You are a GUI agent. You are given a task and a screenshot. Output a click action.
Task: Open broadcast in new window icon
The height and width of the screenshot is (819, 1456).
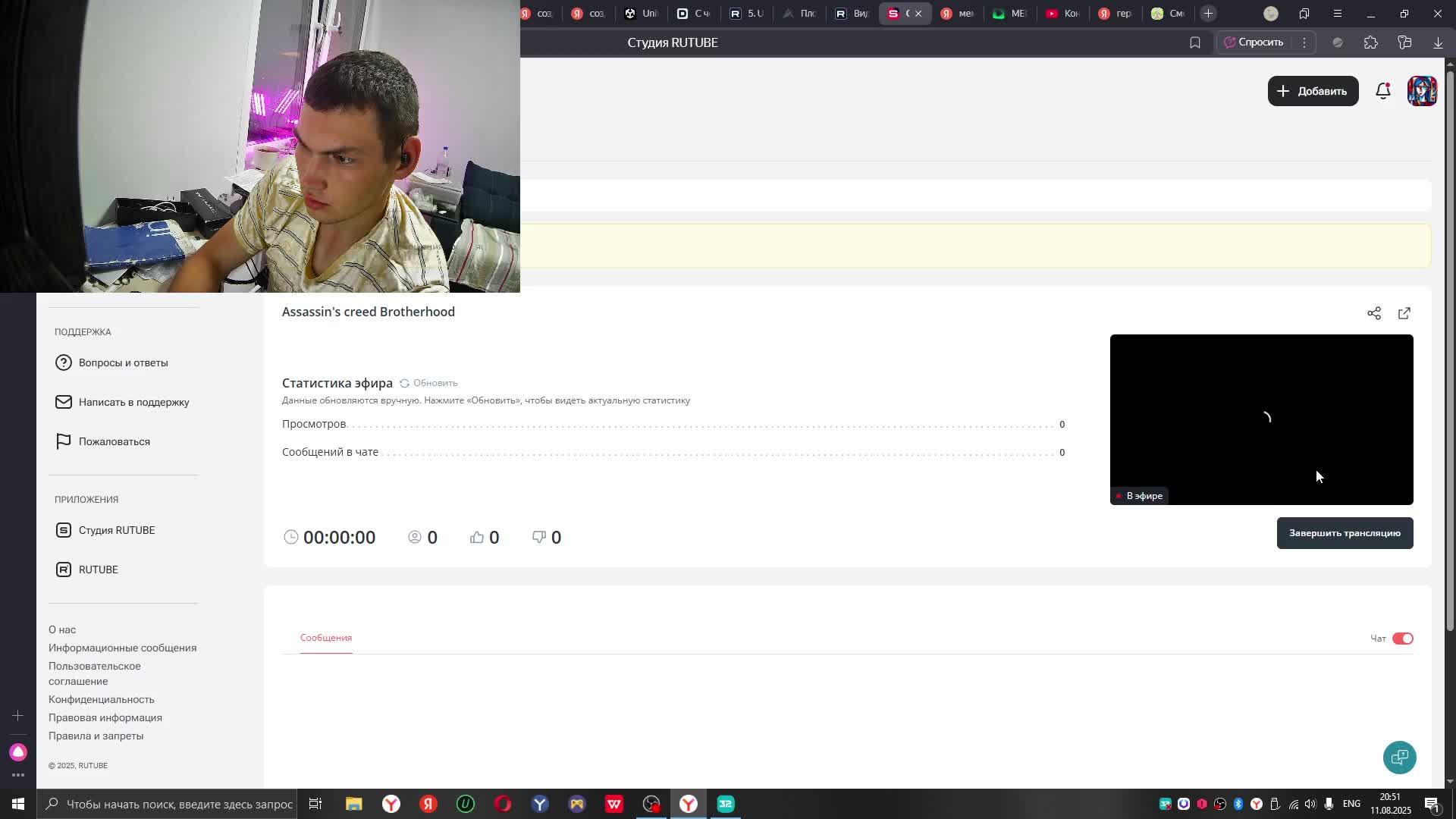click(1404, 313)
